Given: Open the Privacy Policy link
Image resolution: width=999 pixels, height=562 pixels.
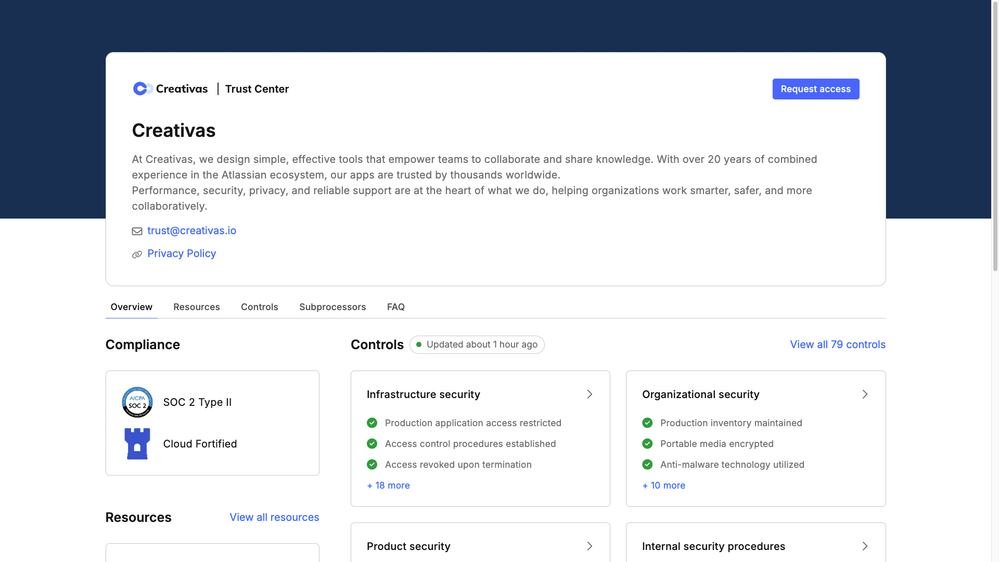Looking at the screenshot, I should (x=182, y=254).
